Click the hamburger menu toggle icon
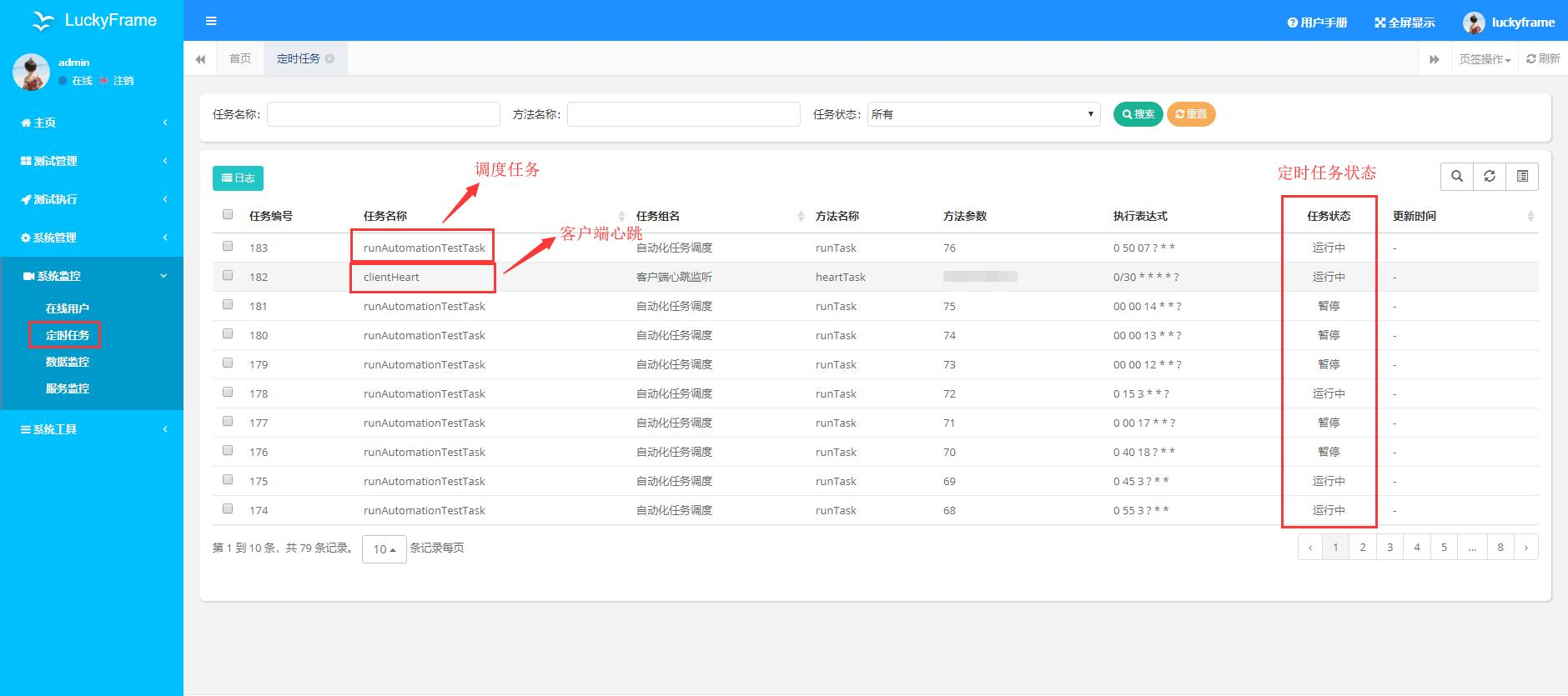Image resolution: width=1568 pixels, height=696 pixels. (x=211, y=21)
